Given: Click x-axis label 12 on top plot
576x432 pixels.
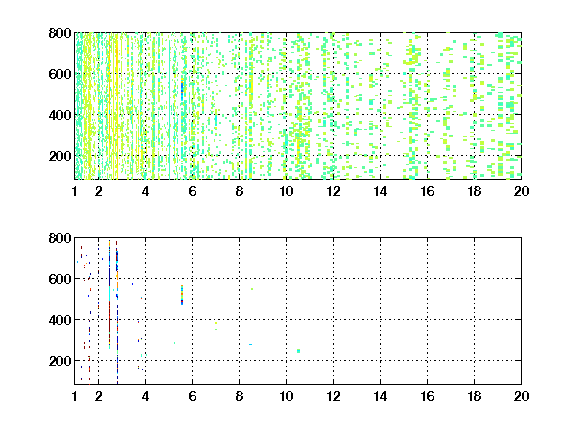Looking at the screenshot, I should tap(333, 191).
